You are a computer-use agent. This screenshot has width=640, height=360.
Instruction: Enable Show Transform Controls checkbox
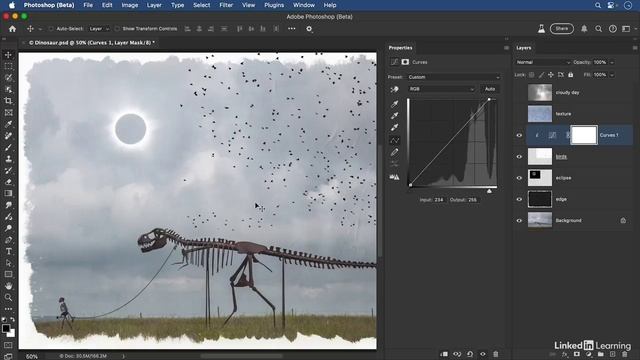coord(117,29)
